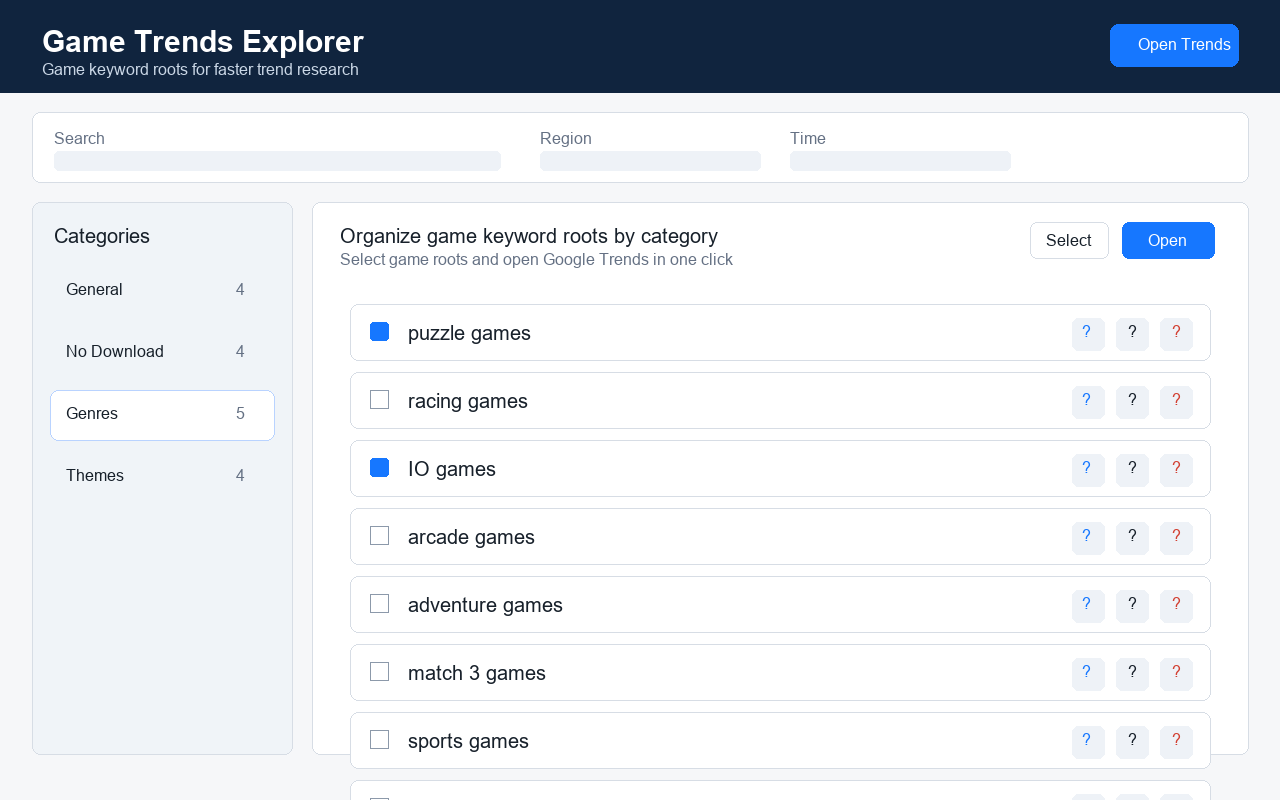
Task: Click the "puzzle games" label text
Action: (469, 333)
